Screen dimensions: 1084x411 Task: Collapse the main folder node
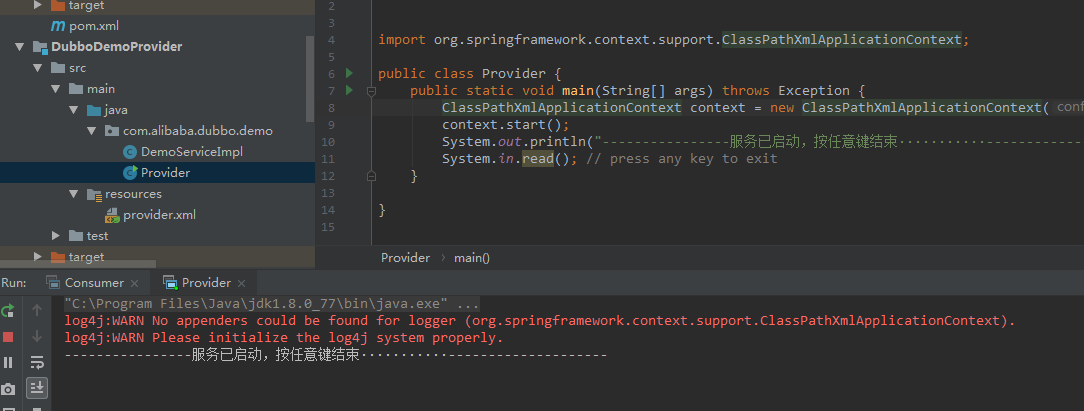[x=55, y=89]
